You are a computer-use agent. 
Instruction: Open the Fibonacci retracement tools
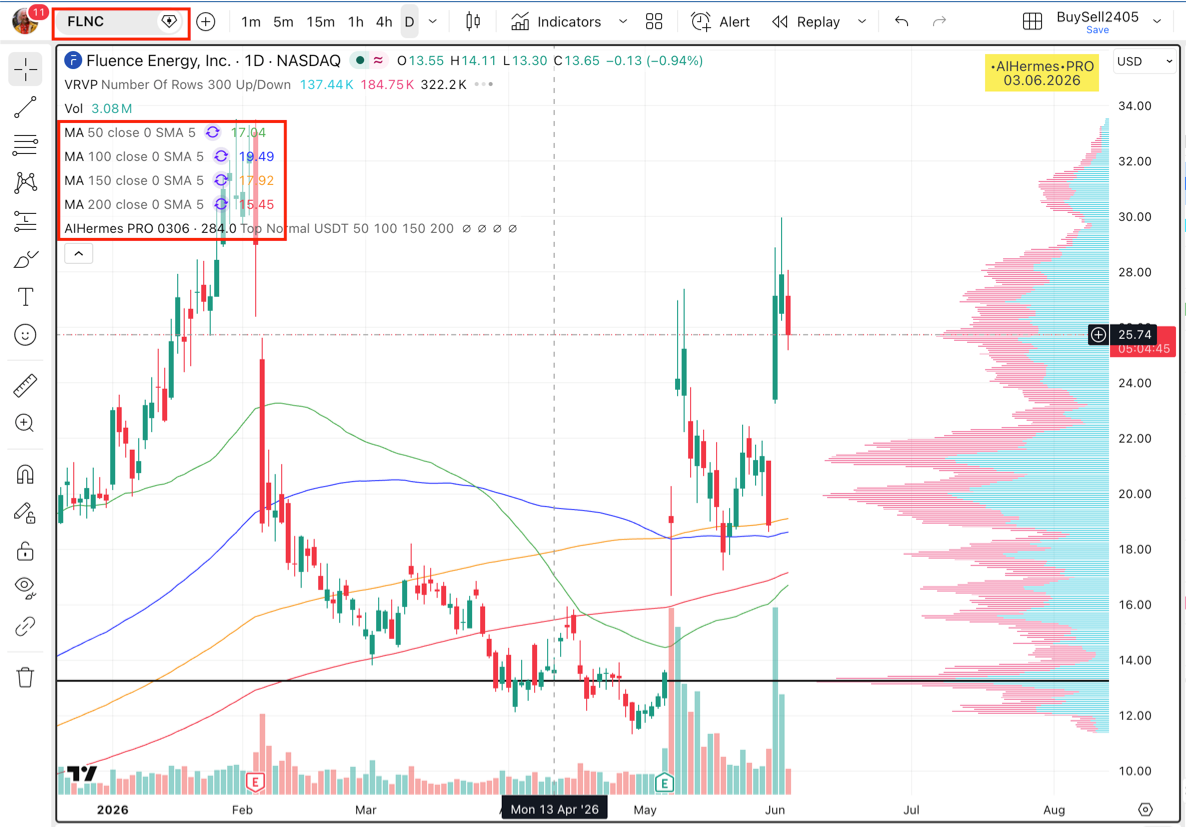(25, 145)
